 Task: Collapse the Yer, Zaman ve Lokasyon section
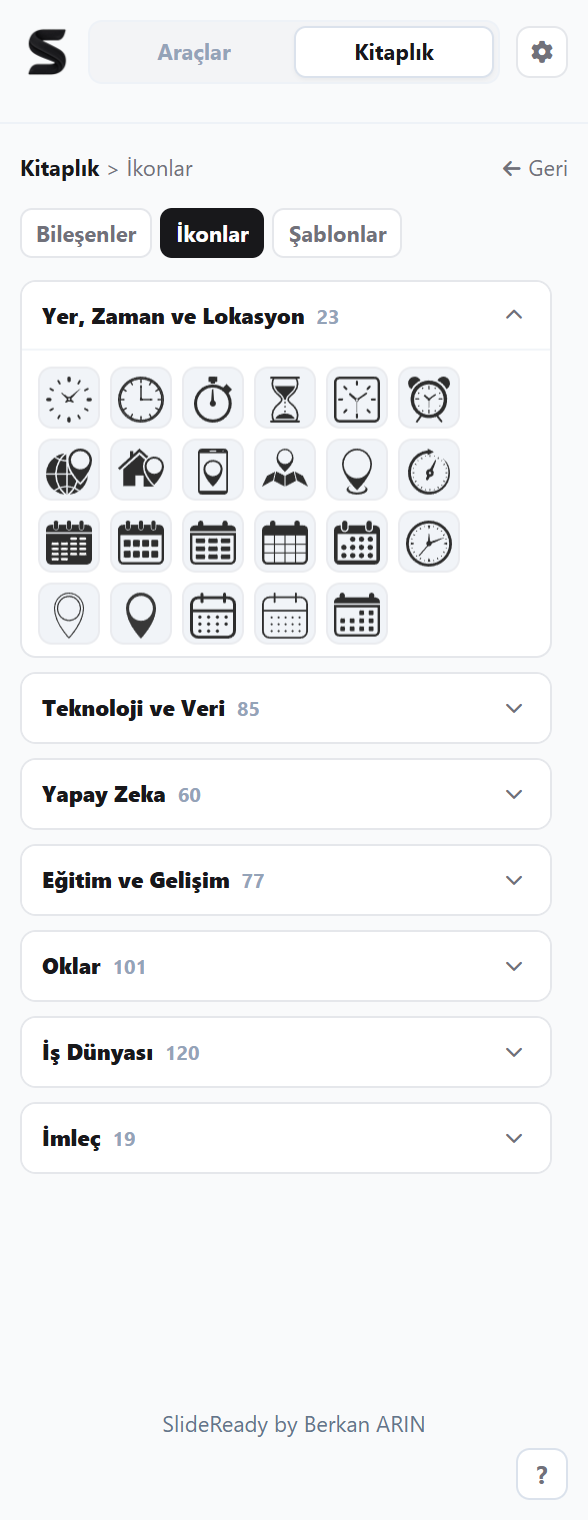[x=286, y=316]
